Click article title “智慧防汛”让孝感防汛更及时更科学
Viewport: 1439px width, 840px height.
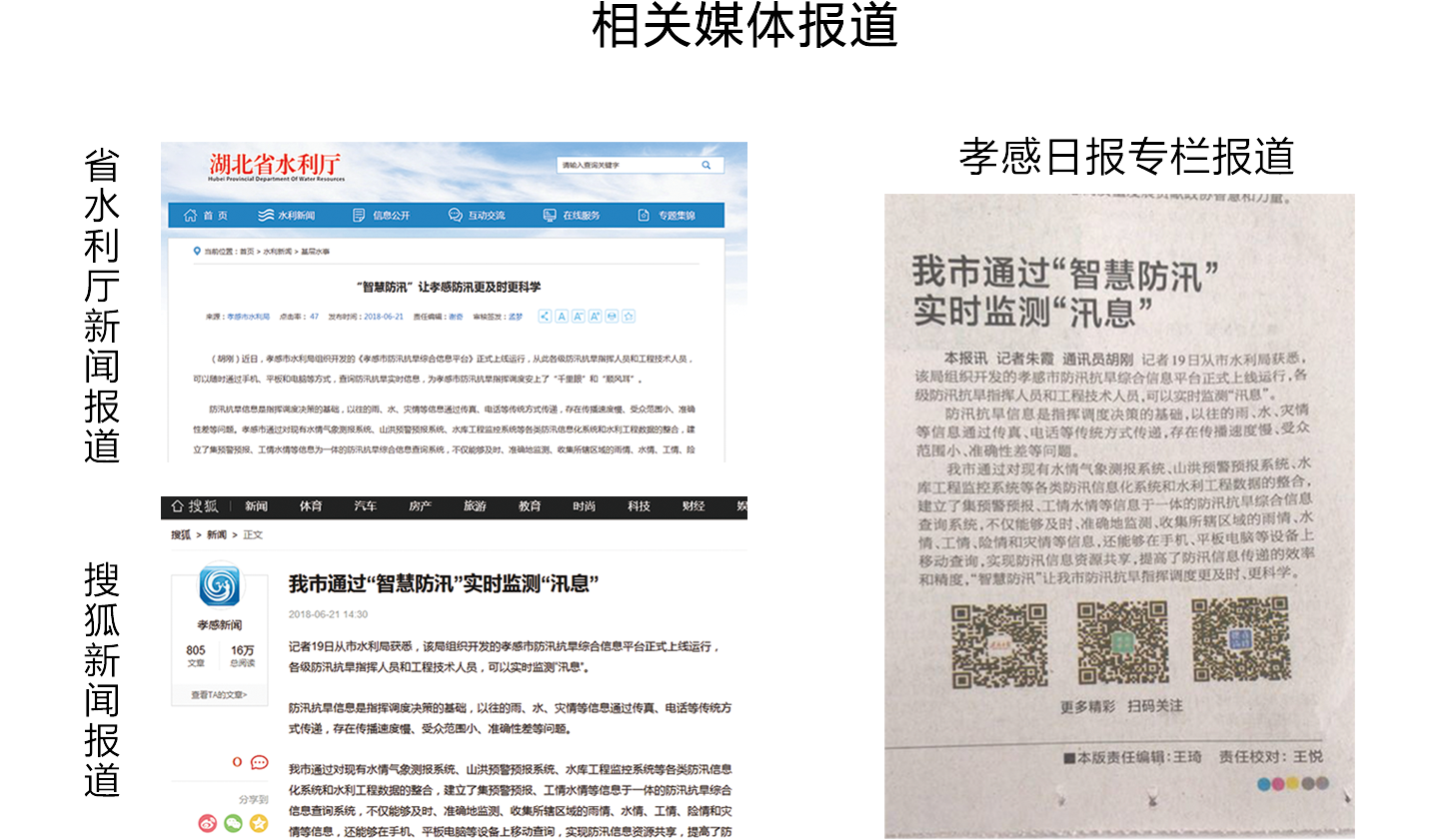[x=449, y=287]
